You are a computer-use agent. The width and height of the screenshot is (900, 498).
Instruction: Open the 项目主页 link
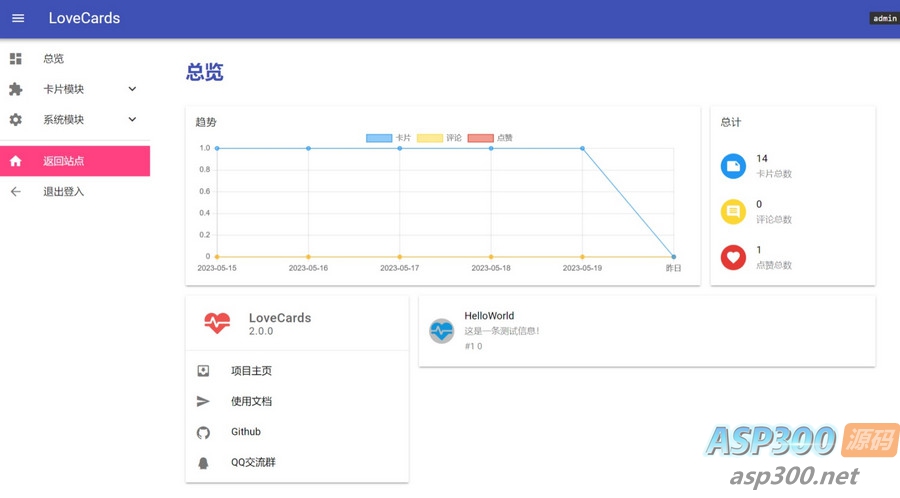(x=251, y=371)
